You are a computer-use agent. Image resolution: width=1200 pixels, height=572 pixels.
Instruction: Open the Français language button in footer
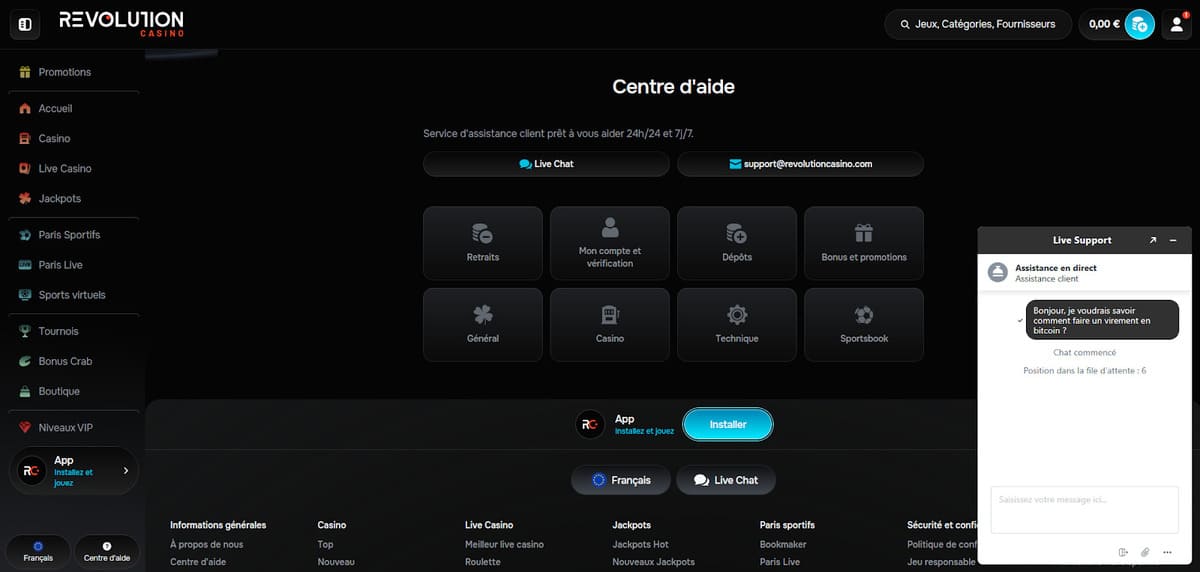tap(621, 480)
